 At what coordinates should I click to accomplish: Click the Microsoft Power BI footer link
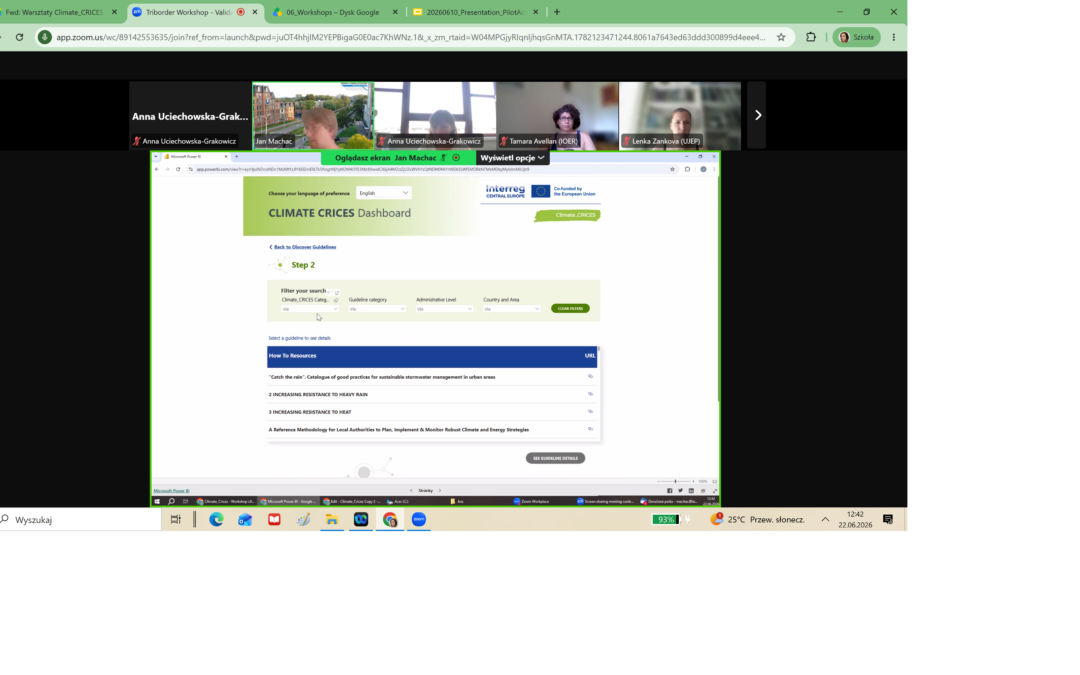click(172, 490)
